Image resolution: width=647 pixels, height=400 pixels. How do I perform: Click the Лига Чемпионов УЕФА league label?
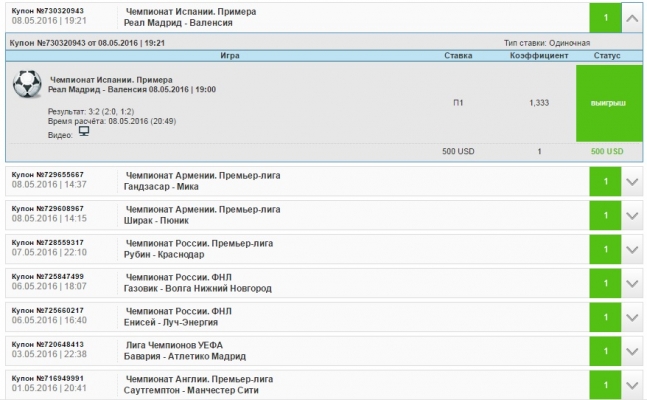[174, 345]
